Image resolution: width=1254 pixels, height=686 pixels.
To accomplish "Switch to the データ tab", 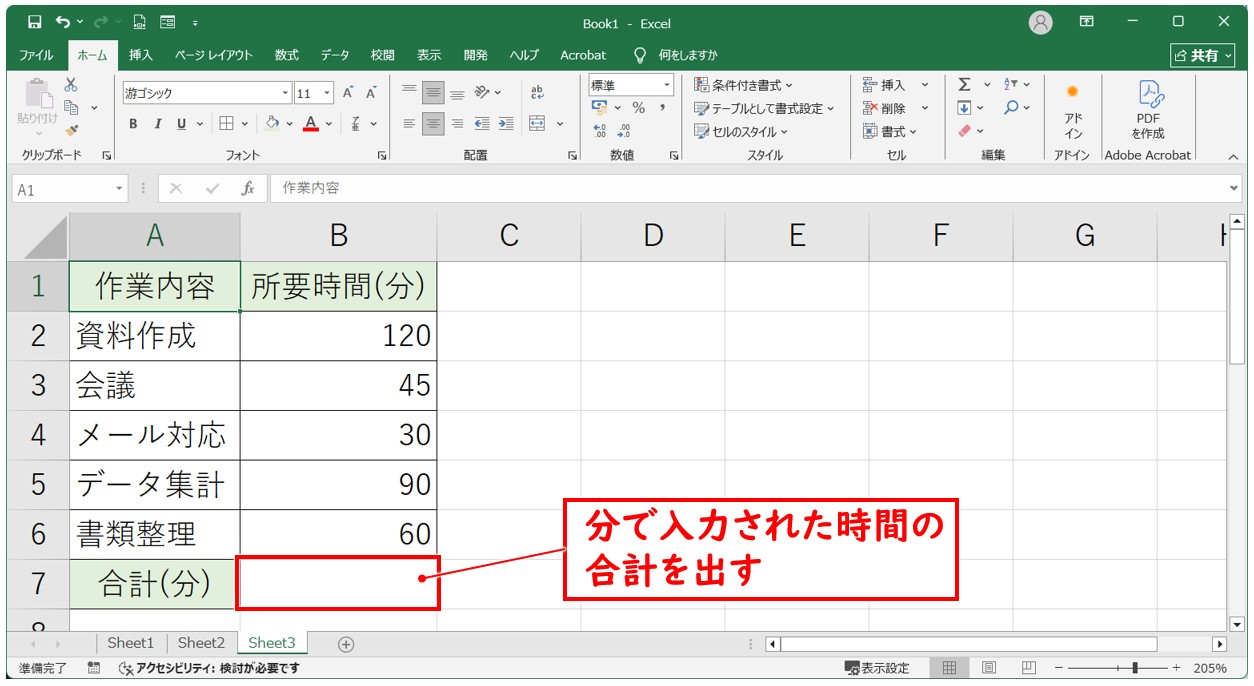I will tap(336, 55).
